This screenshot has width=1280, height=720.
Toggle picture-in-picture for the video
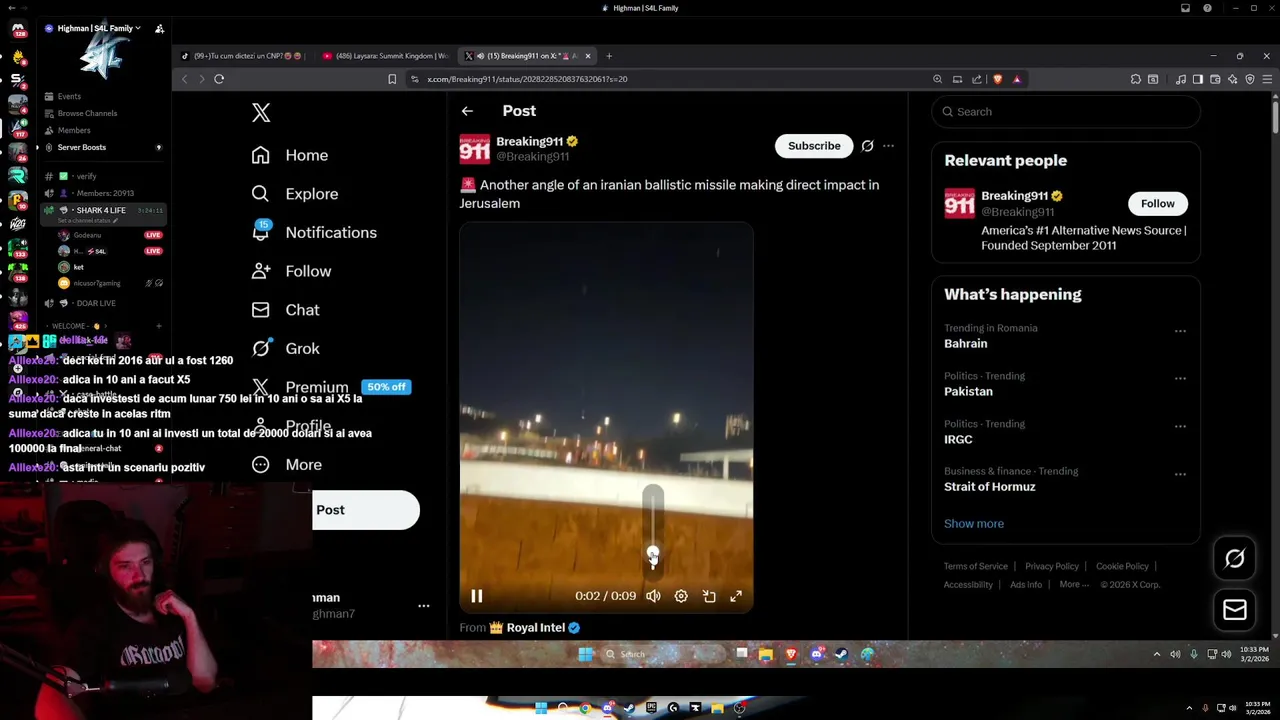tap(709, 596)
